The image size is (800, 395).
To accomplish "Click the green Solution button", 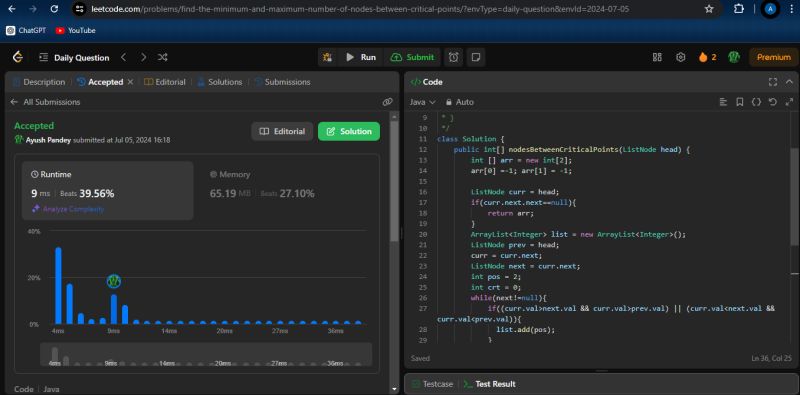I will click(349, 131).
